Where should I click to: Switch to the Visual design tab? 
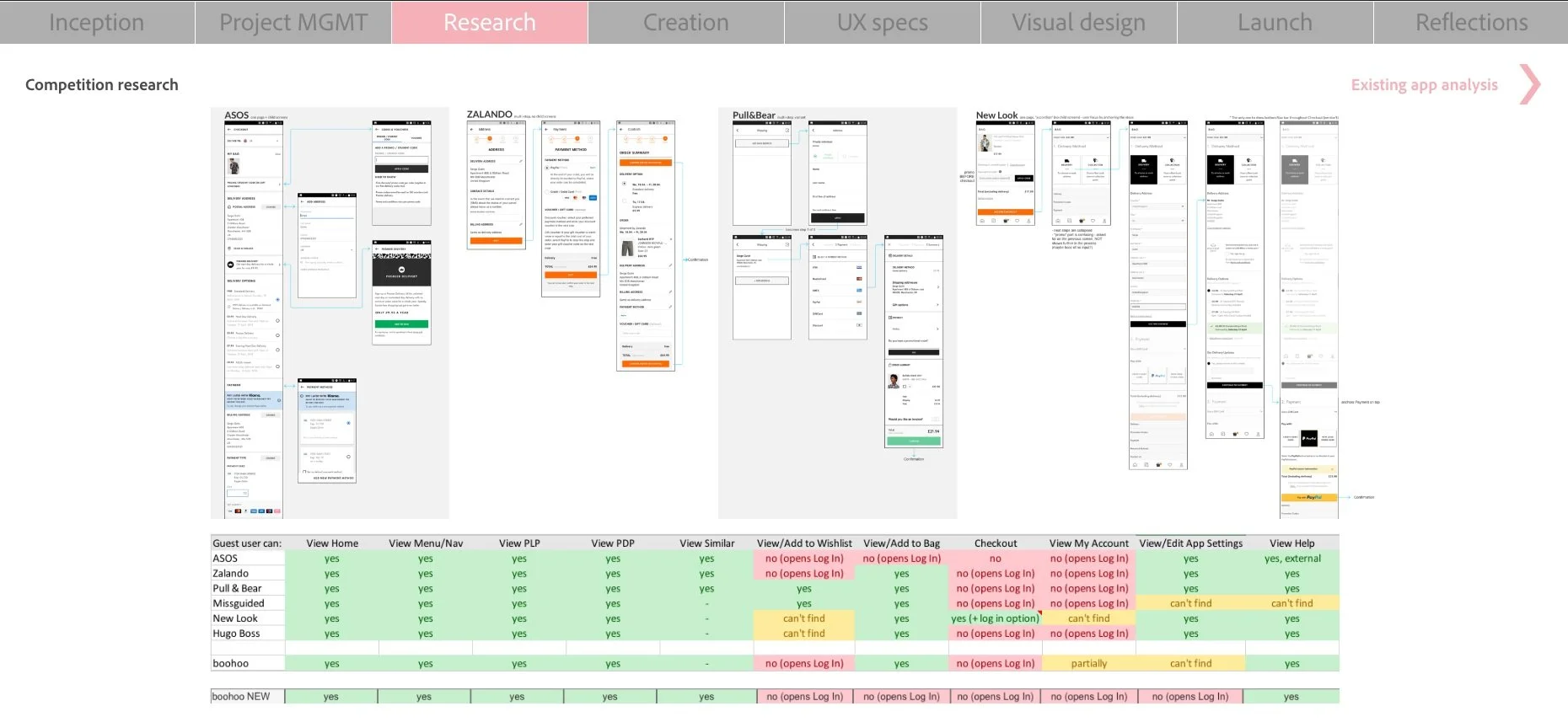[1079, 22]
